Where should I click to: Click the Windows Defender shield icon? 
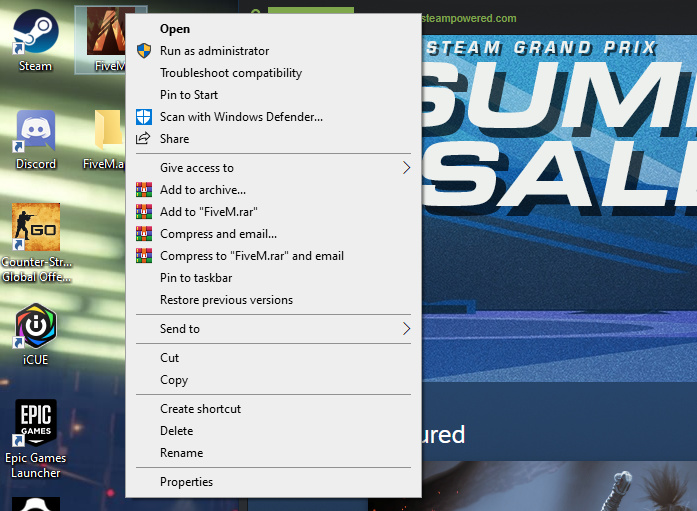pyautogui.click(x=144, y=117)
